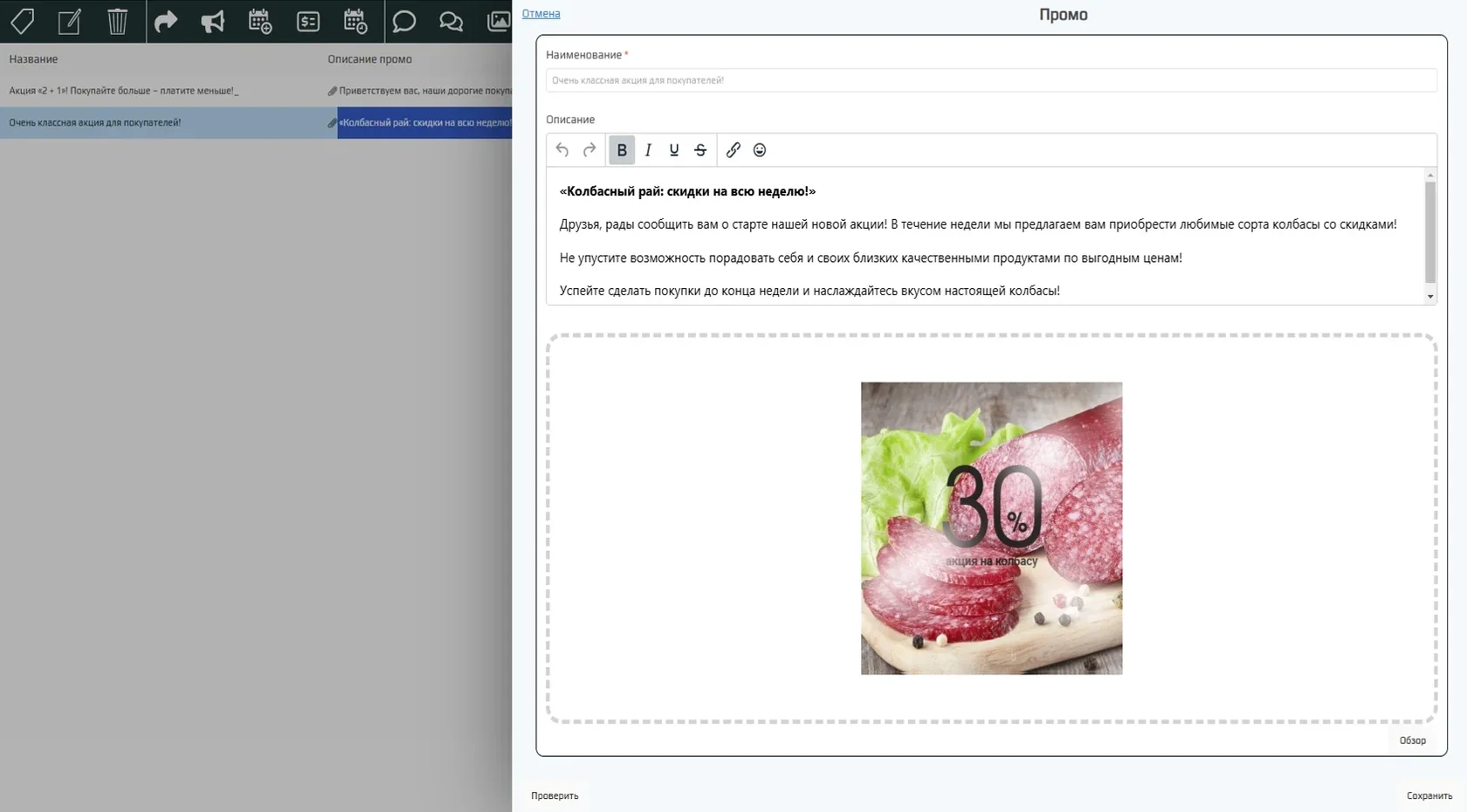Focus the Наименование input field
Image resolution: width=1467 pixels, height=812 pixels.
tap(991, 80)
